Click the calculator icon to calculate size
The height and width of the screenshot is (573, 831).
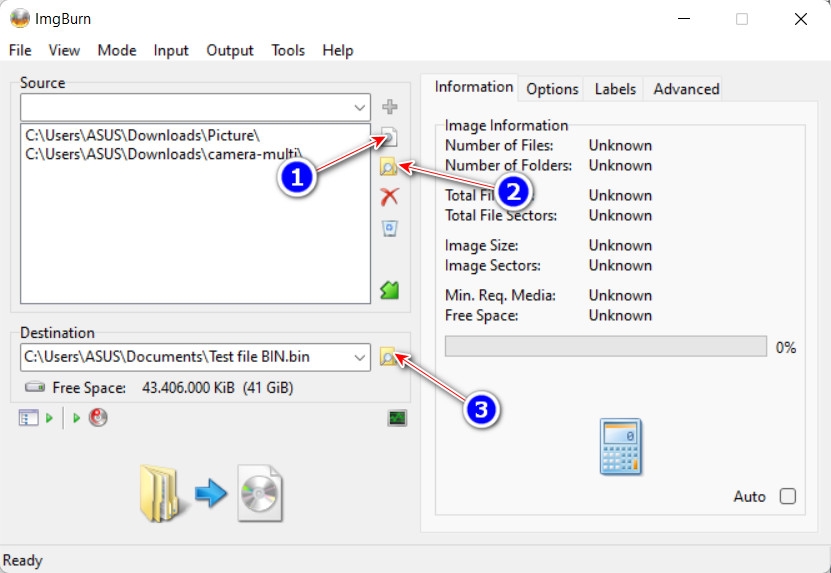pos(621,446)
